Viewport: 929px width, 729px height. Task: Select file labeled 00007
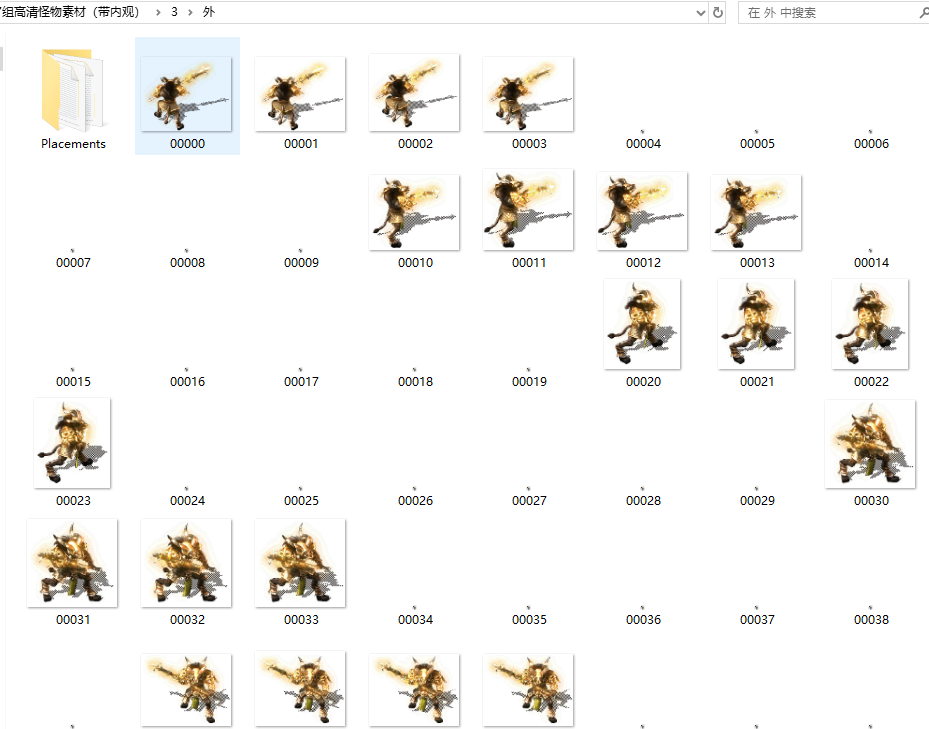click(73, 263)
